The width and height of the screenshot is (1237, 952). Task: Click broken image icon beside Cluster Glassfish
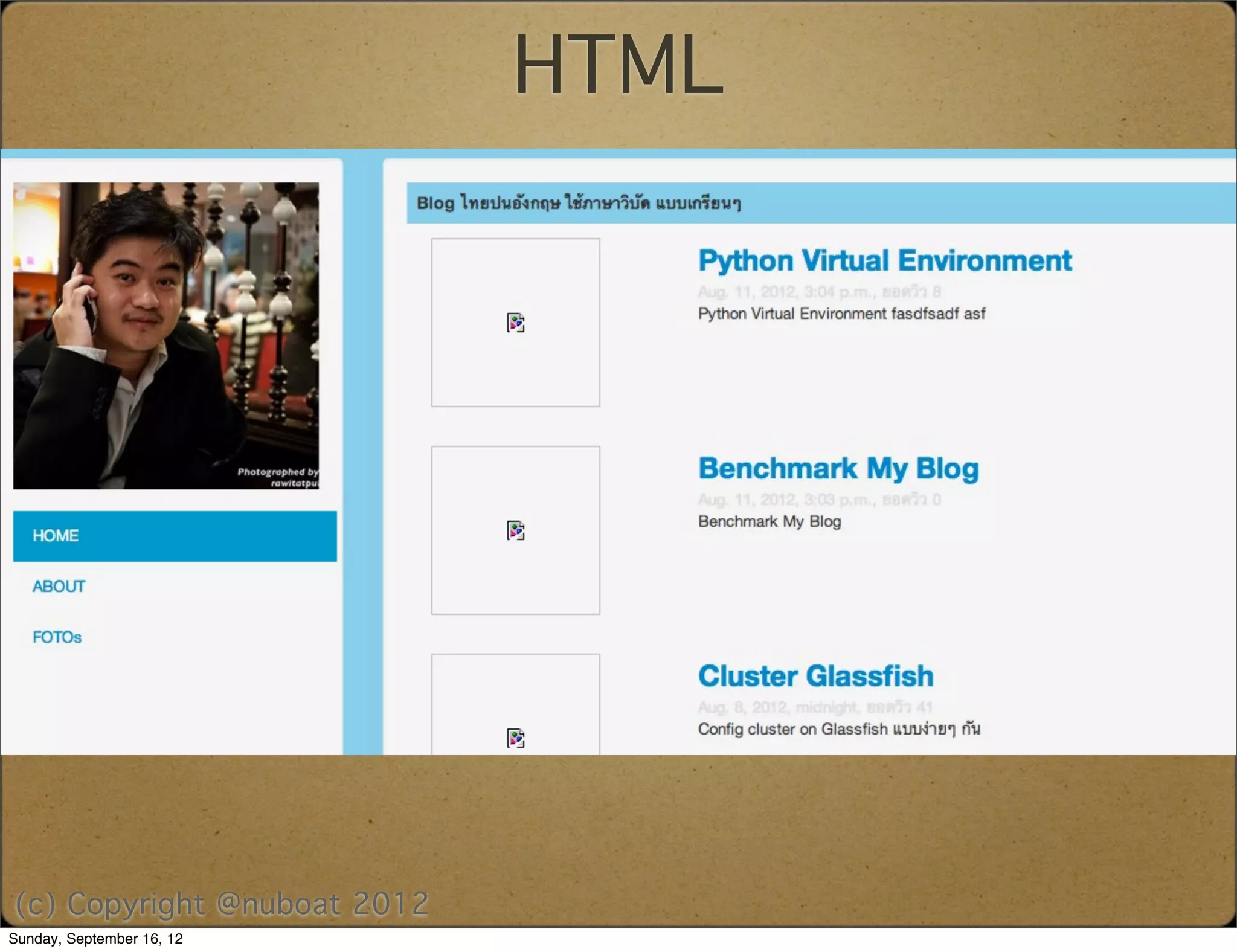(x=516, y=738)
